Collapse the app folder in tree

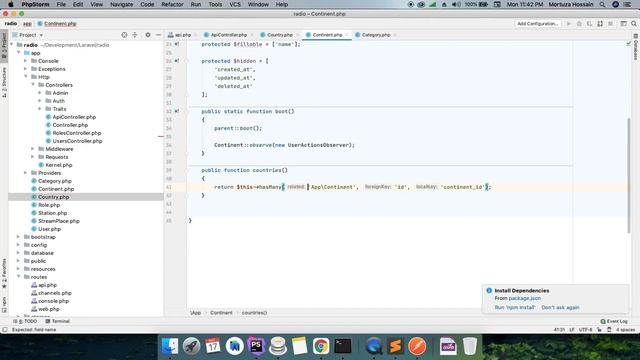19,53
